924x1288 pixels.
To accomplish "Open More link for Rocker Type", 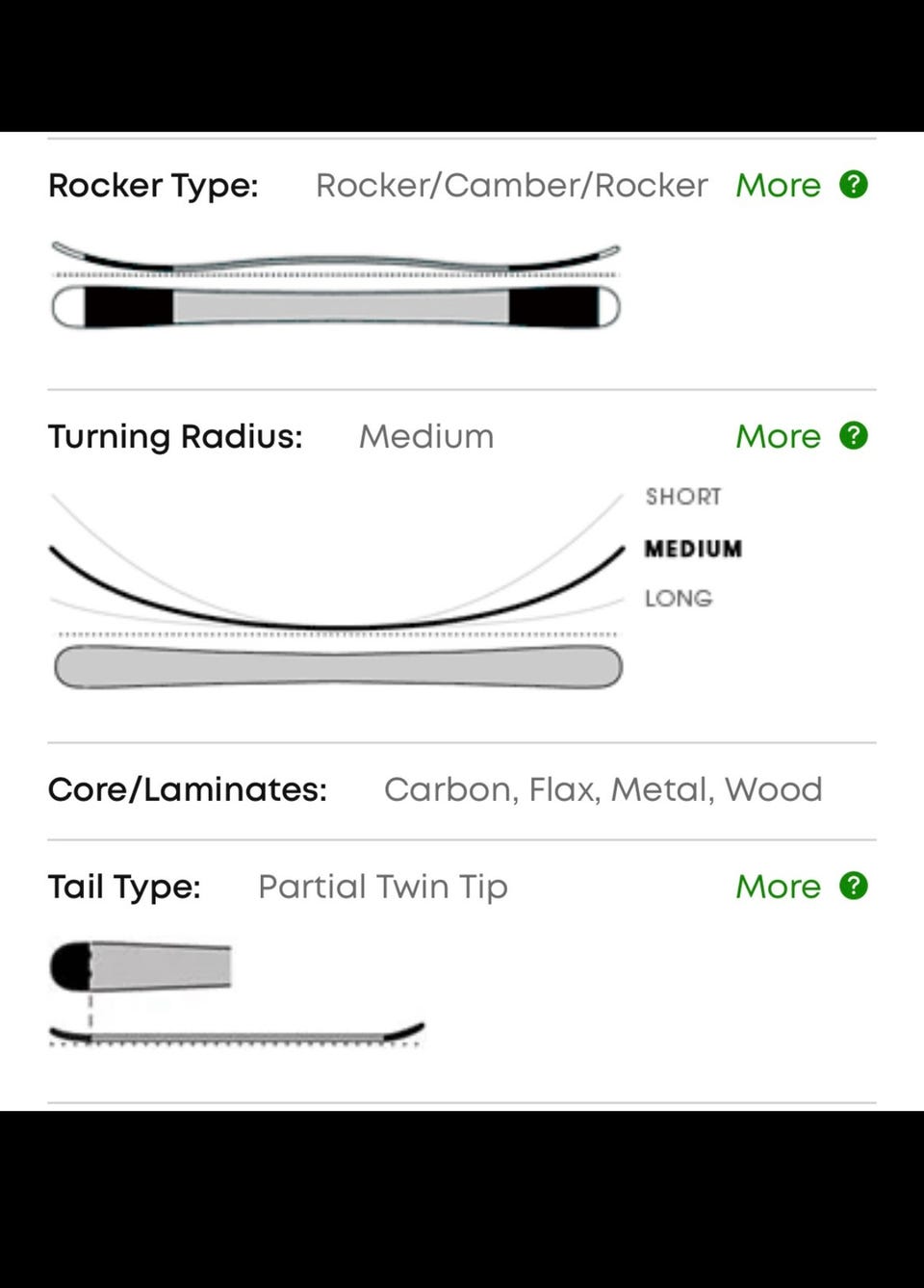I will click(778, 185).
